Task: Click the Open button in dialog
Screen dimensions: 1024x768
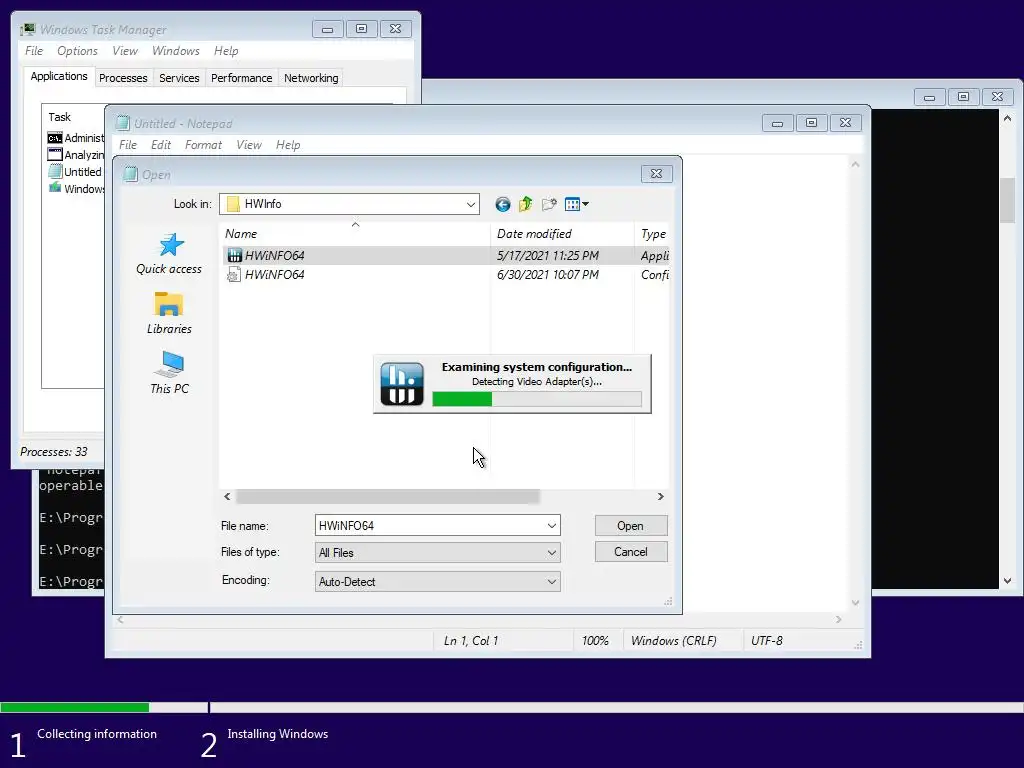Action: point(631,526)
